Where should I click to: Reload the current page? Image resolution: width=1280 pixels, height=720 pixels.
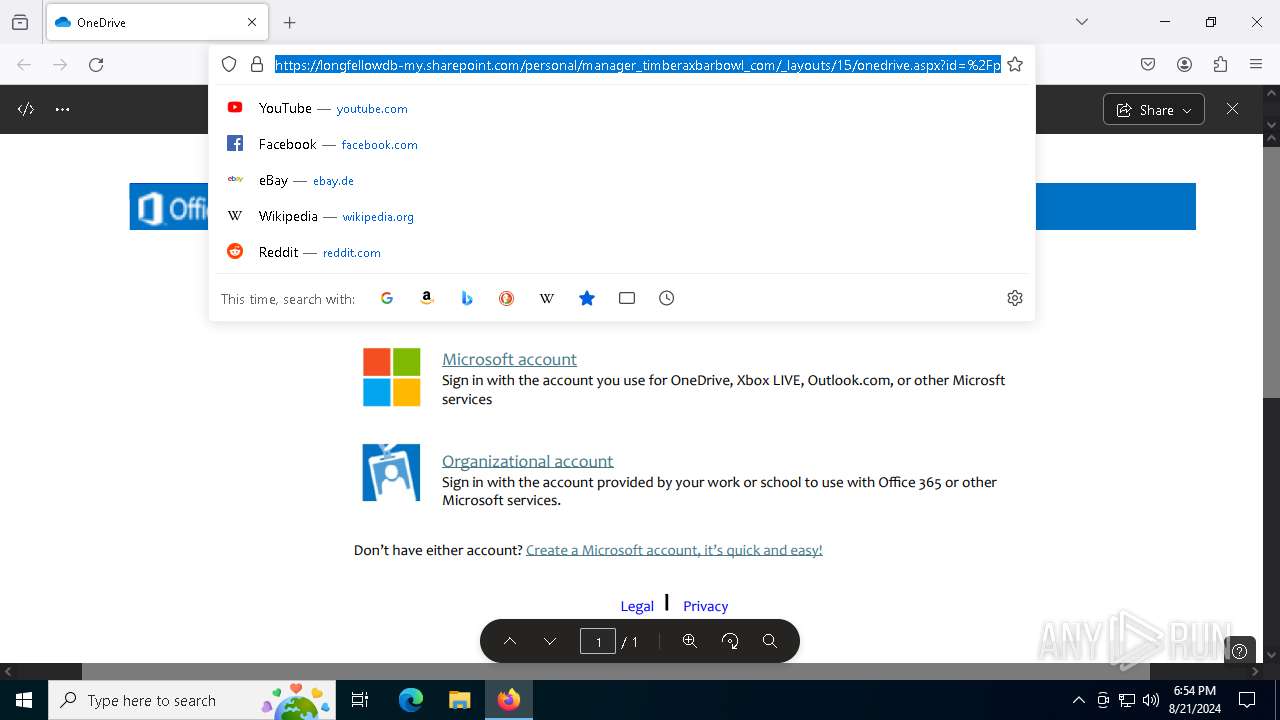(96, 64)
